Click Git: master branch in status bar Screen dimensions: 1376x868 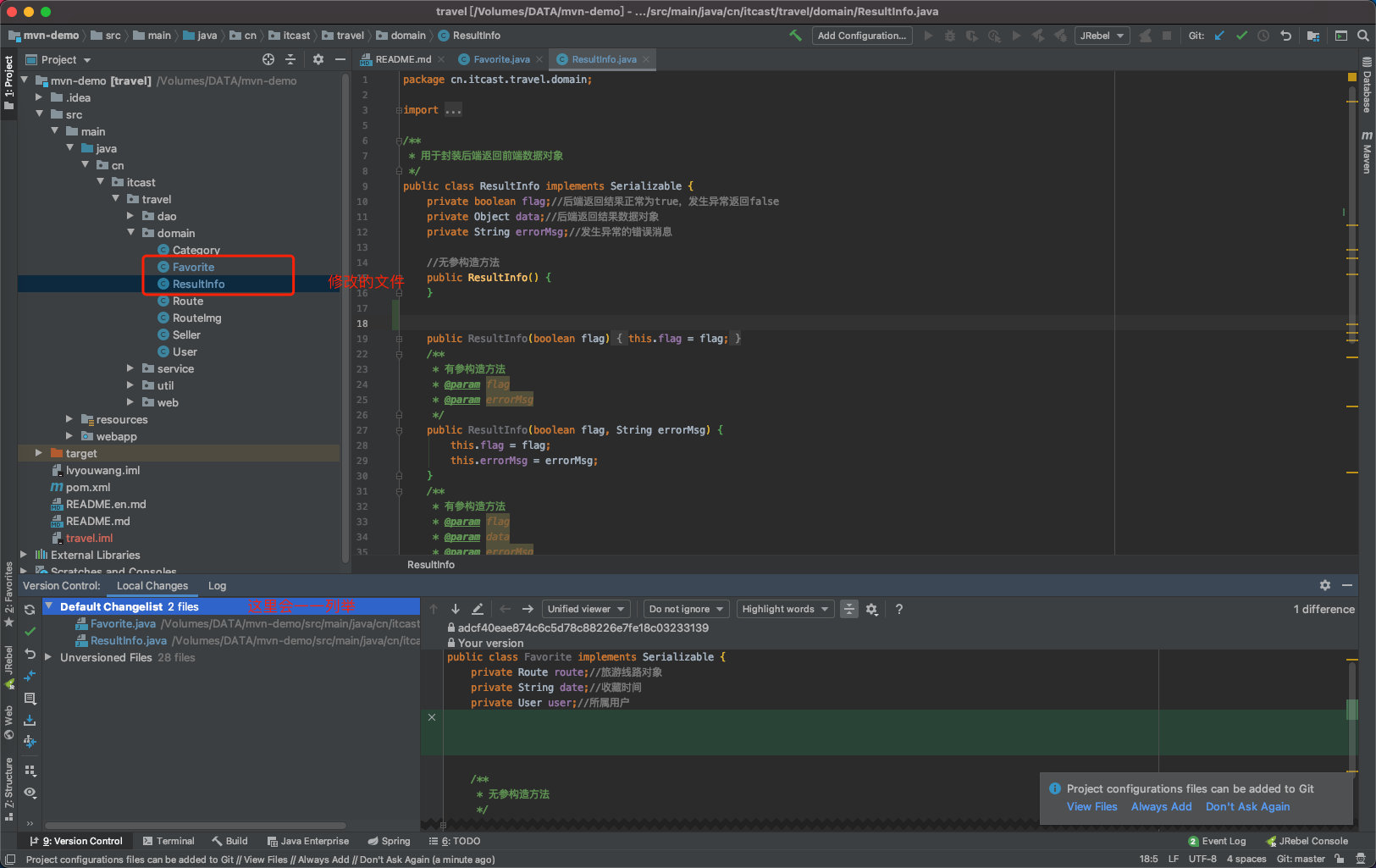click(x=1301, y=859)
